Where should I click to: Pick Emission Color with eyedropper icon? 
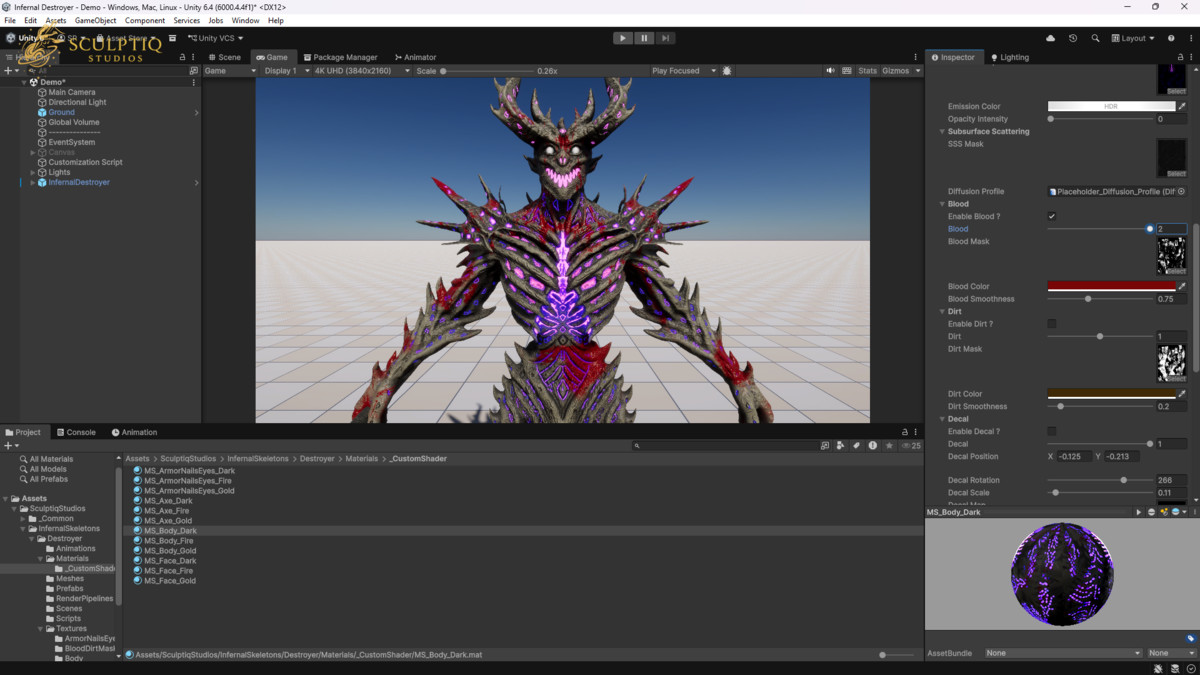pyautogui.click(x=1182, y=106)
